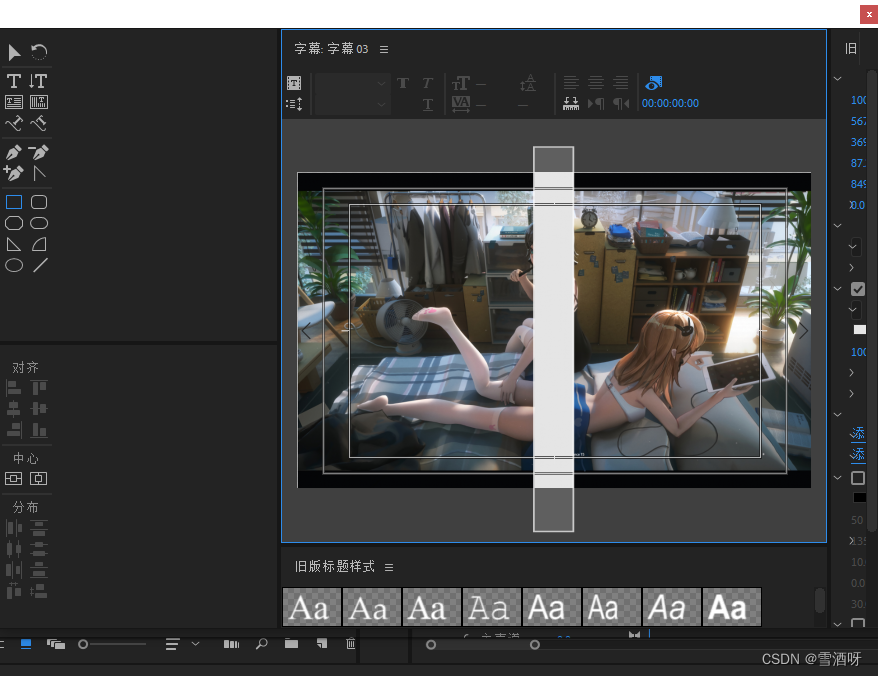The image size is (878, 676).
Task: Toggle Show Background Video eye icon
Action: [x=653, y=83]
